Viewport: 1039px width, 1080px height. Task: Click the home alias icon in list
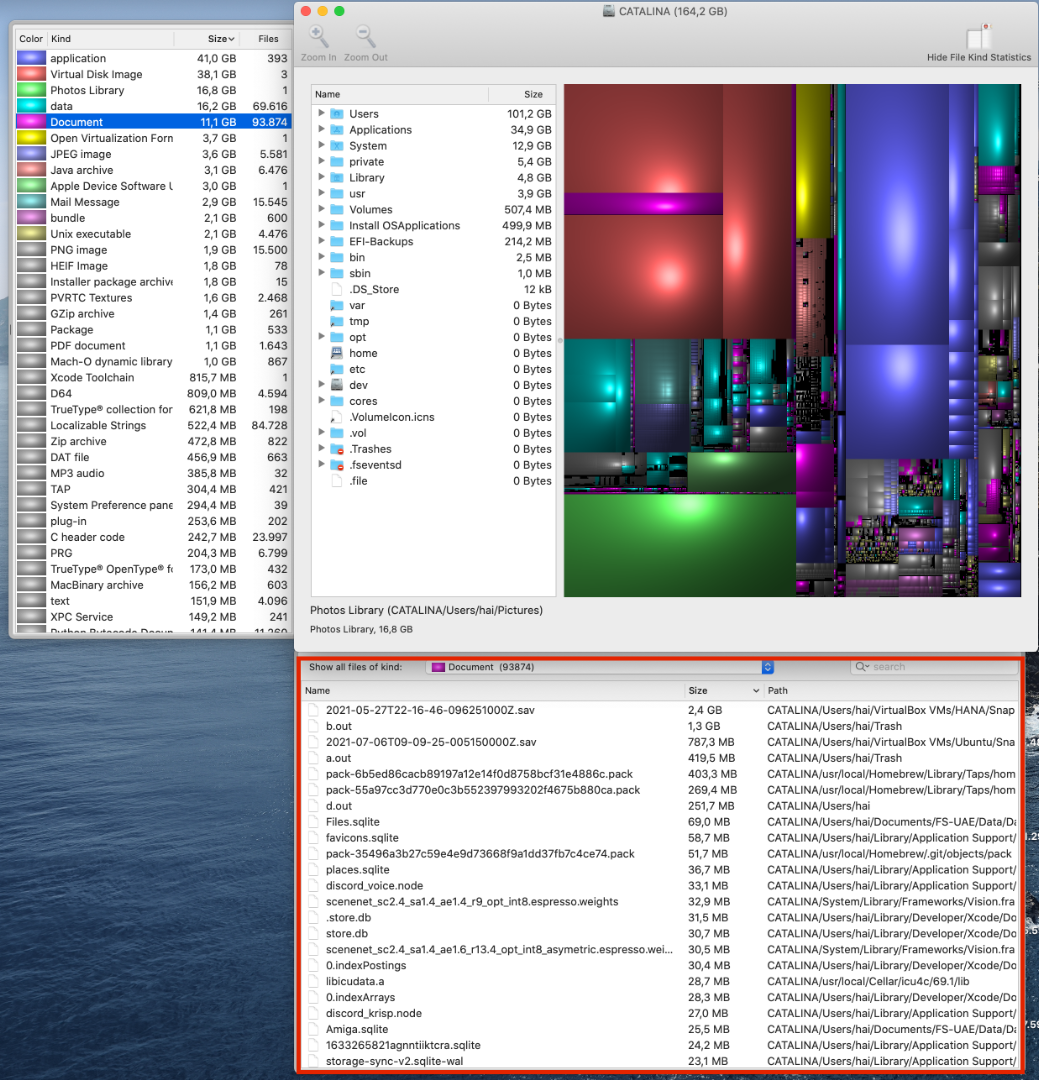337,354
